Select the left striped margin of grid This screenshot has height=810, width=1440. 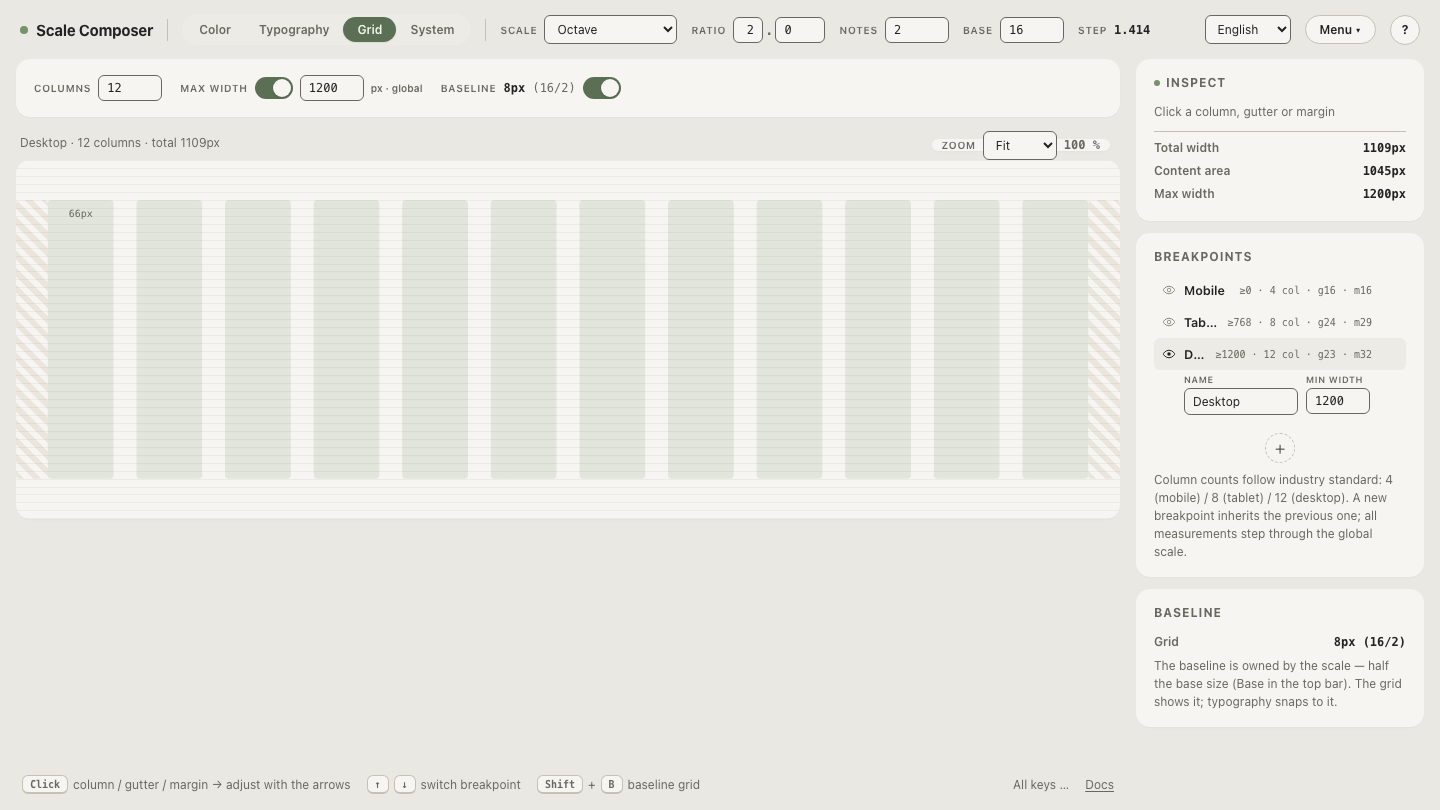[x=32, y=340]
